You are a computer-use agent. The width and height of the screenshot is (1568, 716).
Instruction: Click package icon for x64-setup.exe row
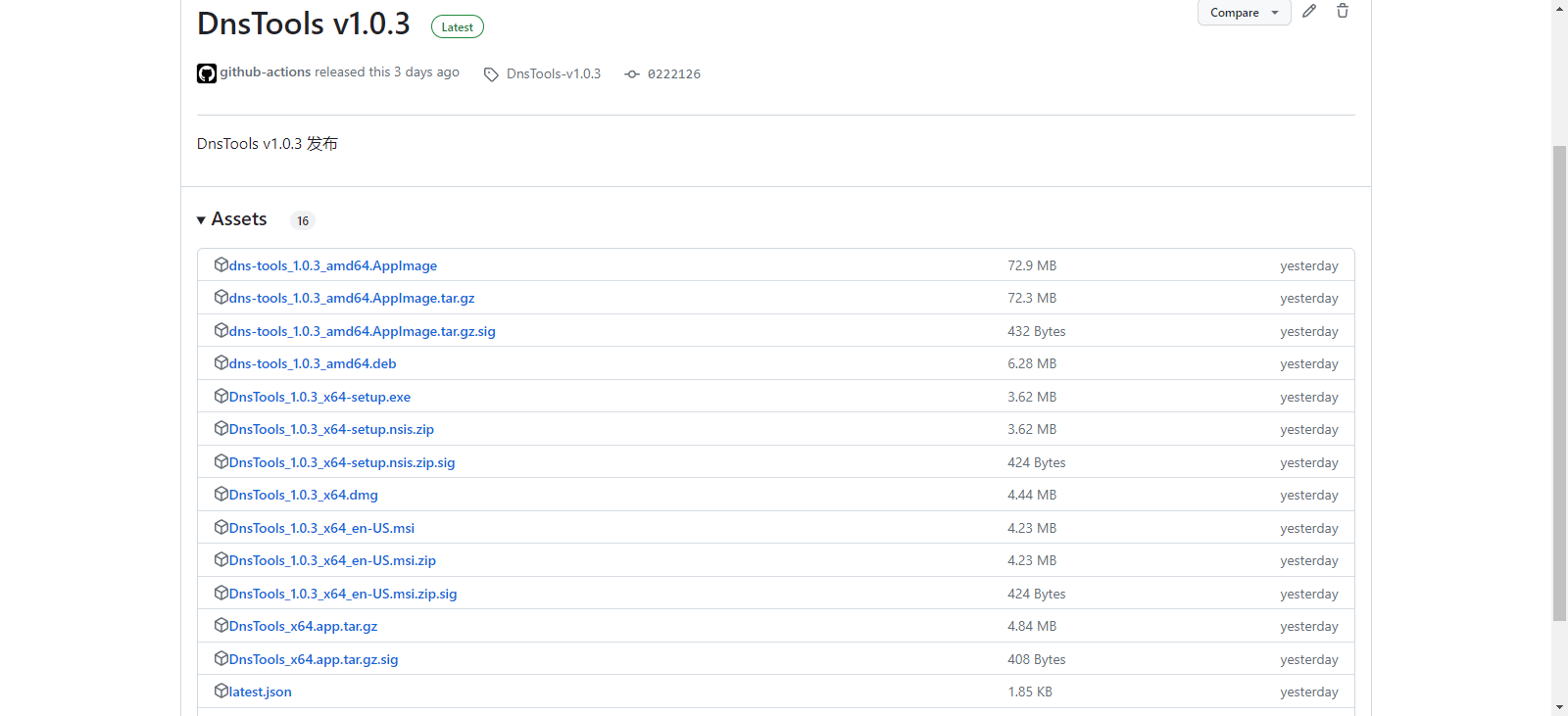[x=221, y=396]
